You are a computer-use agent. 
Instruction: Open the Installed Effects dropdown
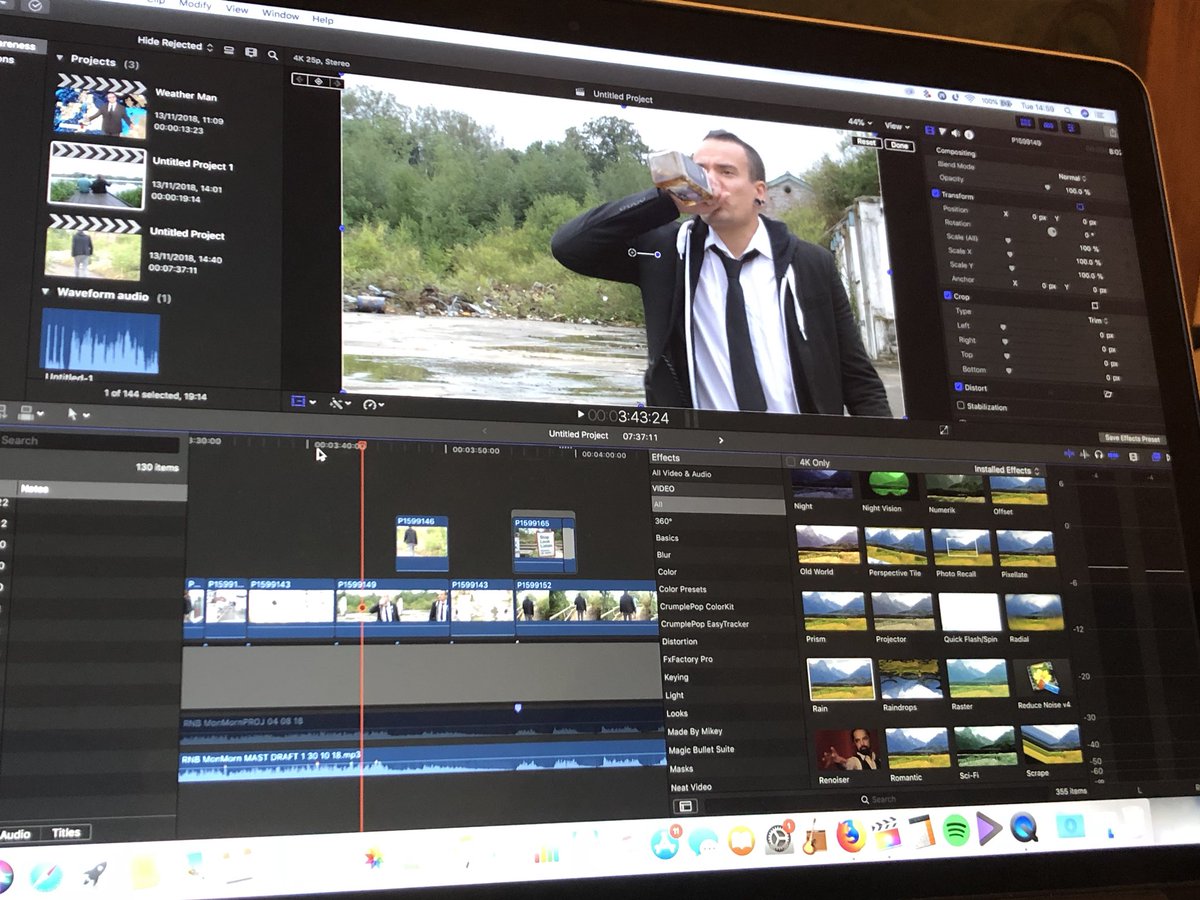click(x=1007, y=470)
